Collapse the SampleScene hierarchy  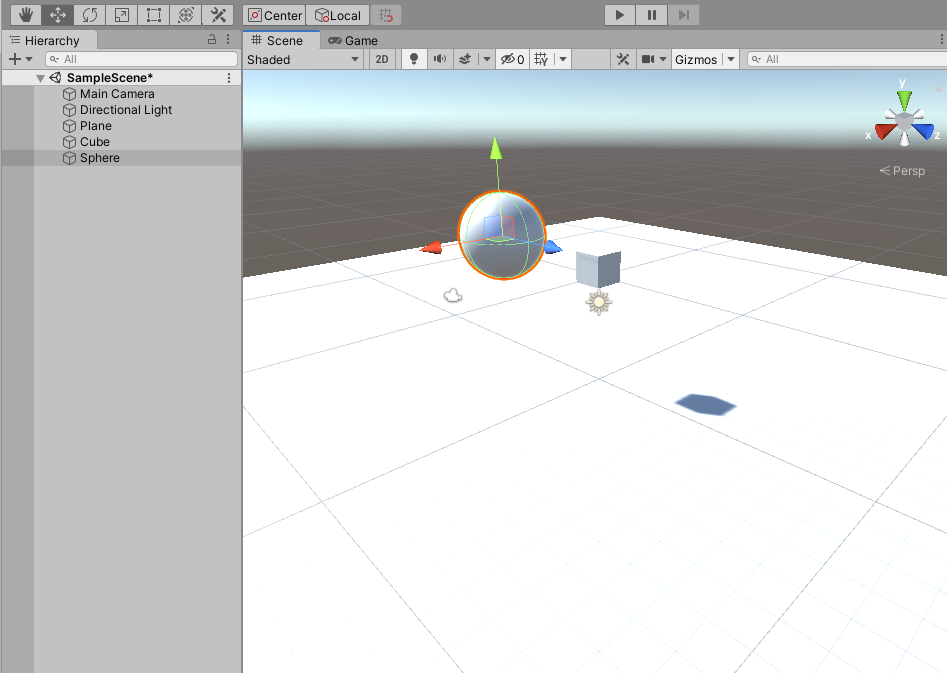coord(40,77)
